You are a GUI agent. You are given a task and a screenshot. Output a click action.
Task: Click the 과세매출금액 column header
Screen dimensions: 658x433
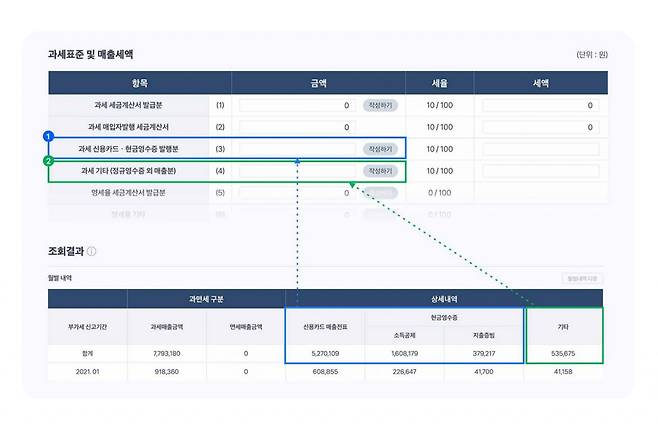point(167,326)
